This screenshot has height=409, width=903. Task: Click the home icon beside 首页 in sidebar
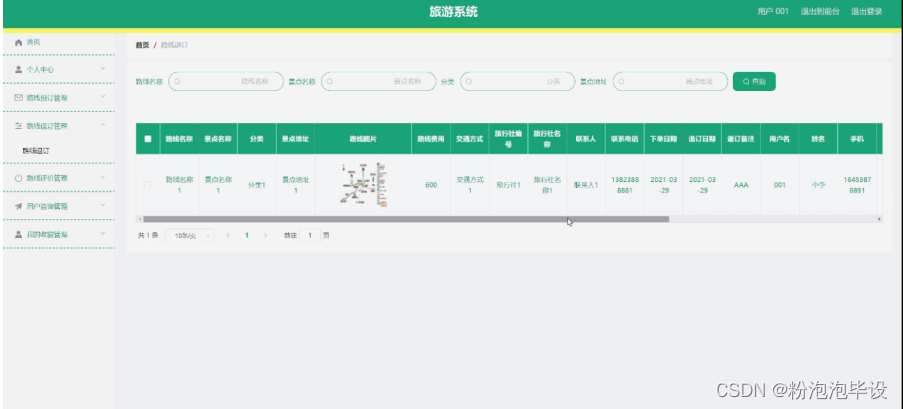tap(18, 42)
